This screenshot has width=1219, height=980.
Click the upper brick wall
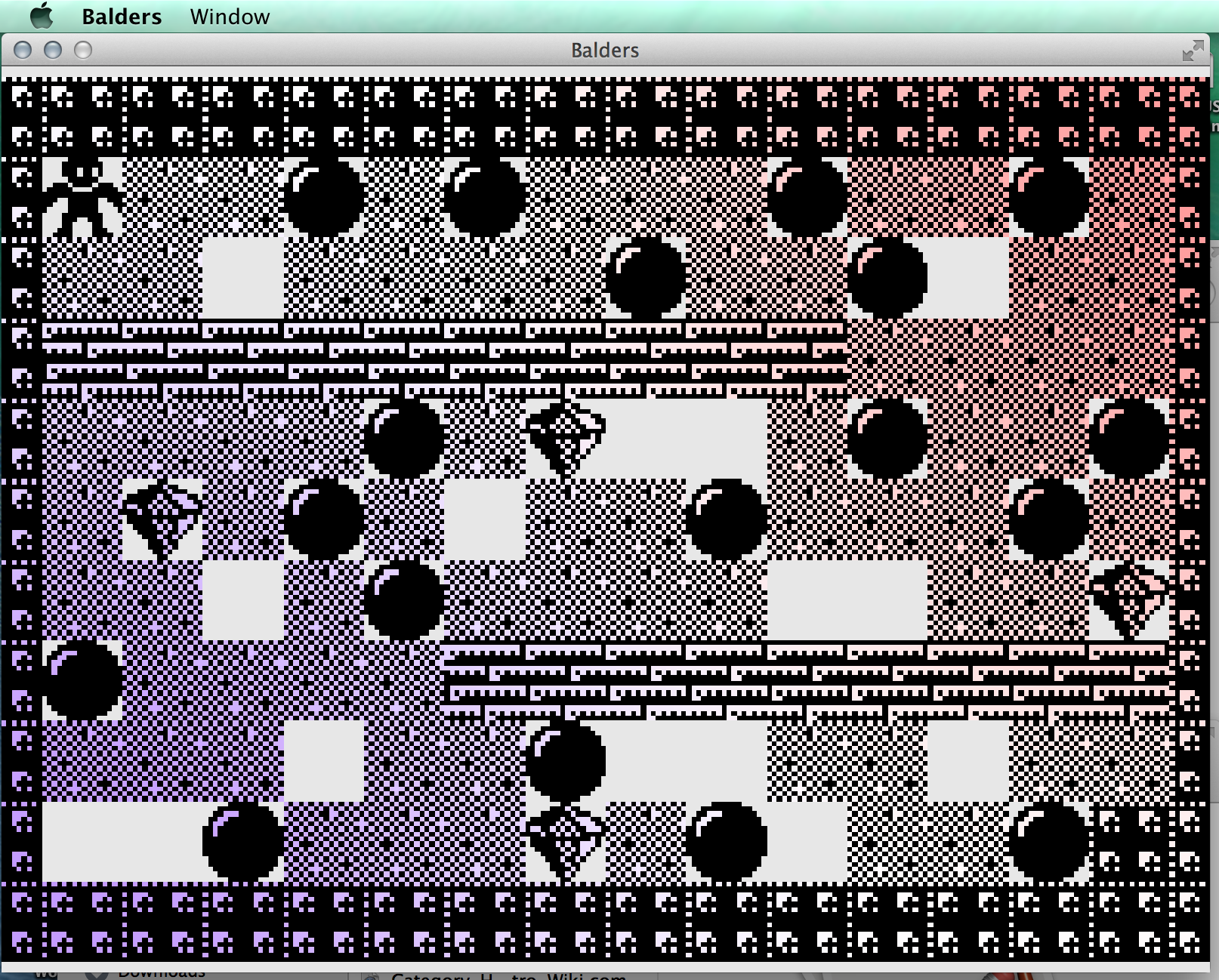446,359
